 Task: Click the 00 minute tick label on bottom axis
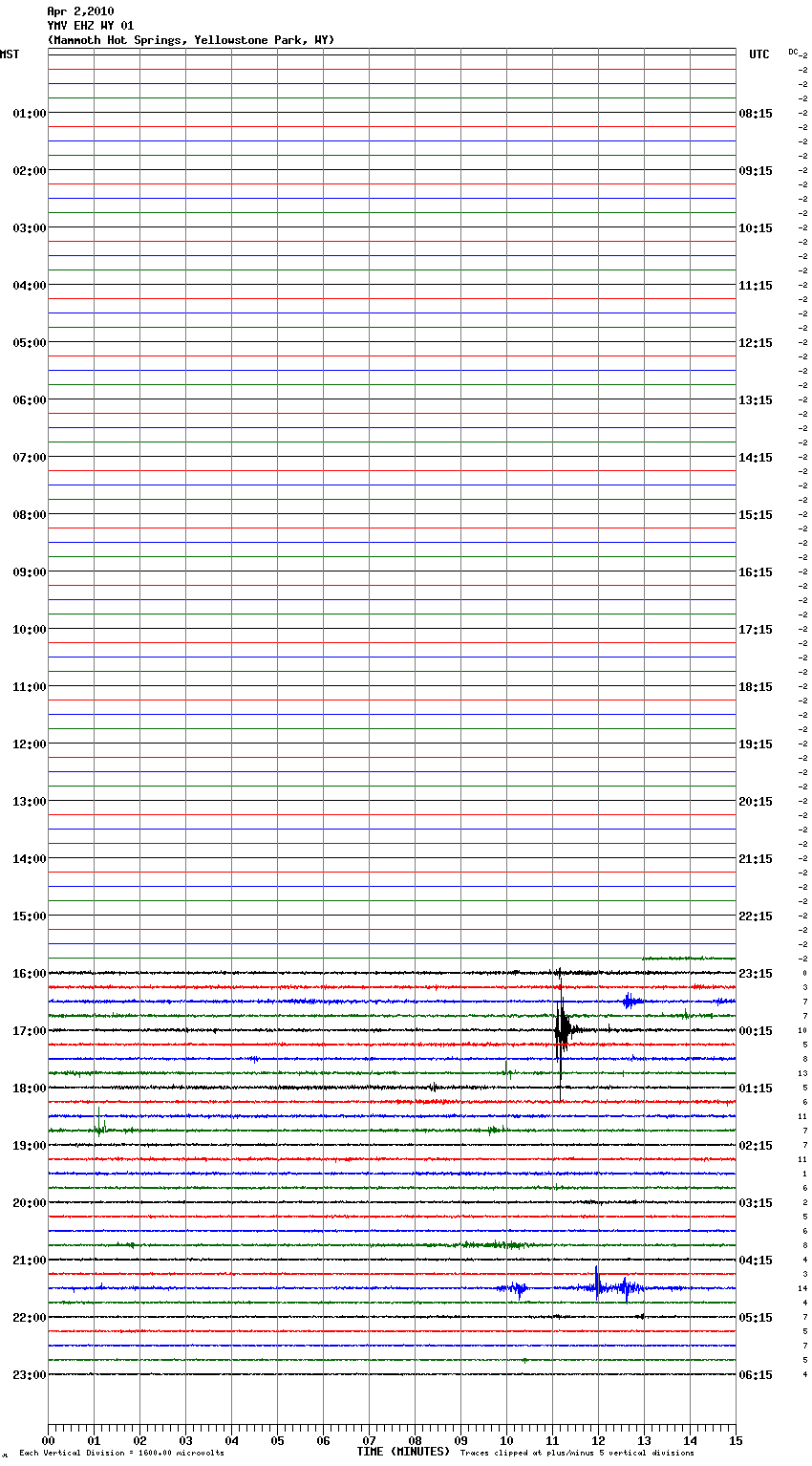48,1440
